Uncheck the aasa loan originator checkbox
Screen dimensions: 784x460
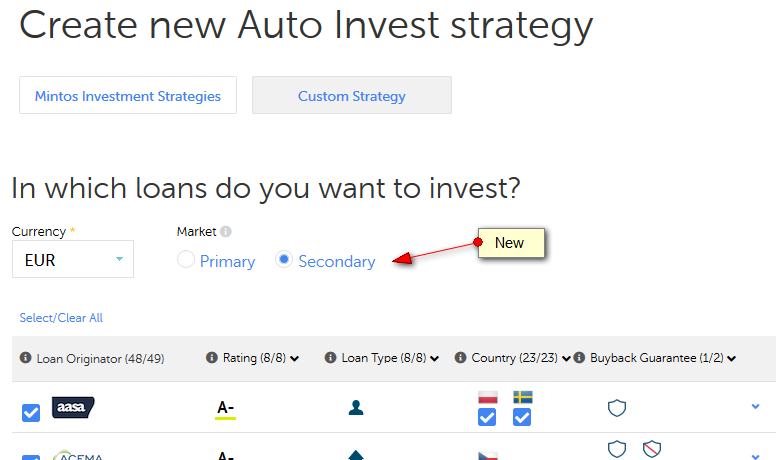point(31,413)
